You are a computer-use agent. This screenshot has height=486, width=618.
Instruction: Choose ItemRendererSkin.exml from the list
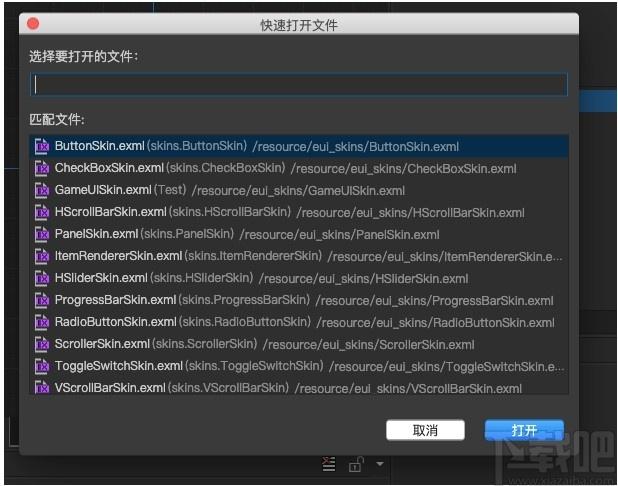(x=299, y=257)
